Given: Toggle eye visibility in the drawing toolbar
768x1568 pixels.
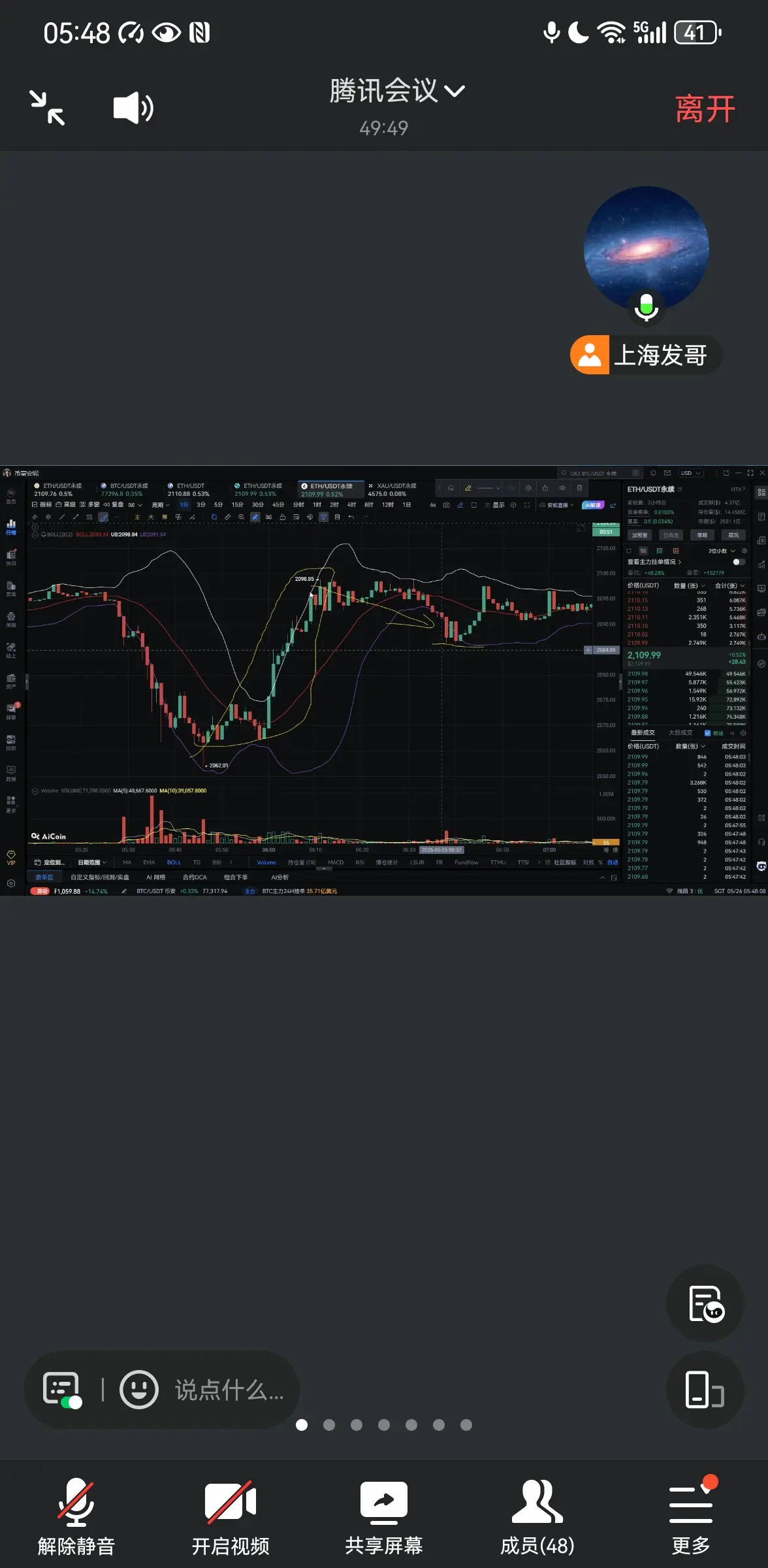Looking at the screenshot, I should [562, 488].
